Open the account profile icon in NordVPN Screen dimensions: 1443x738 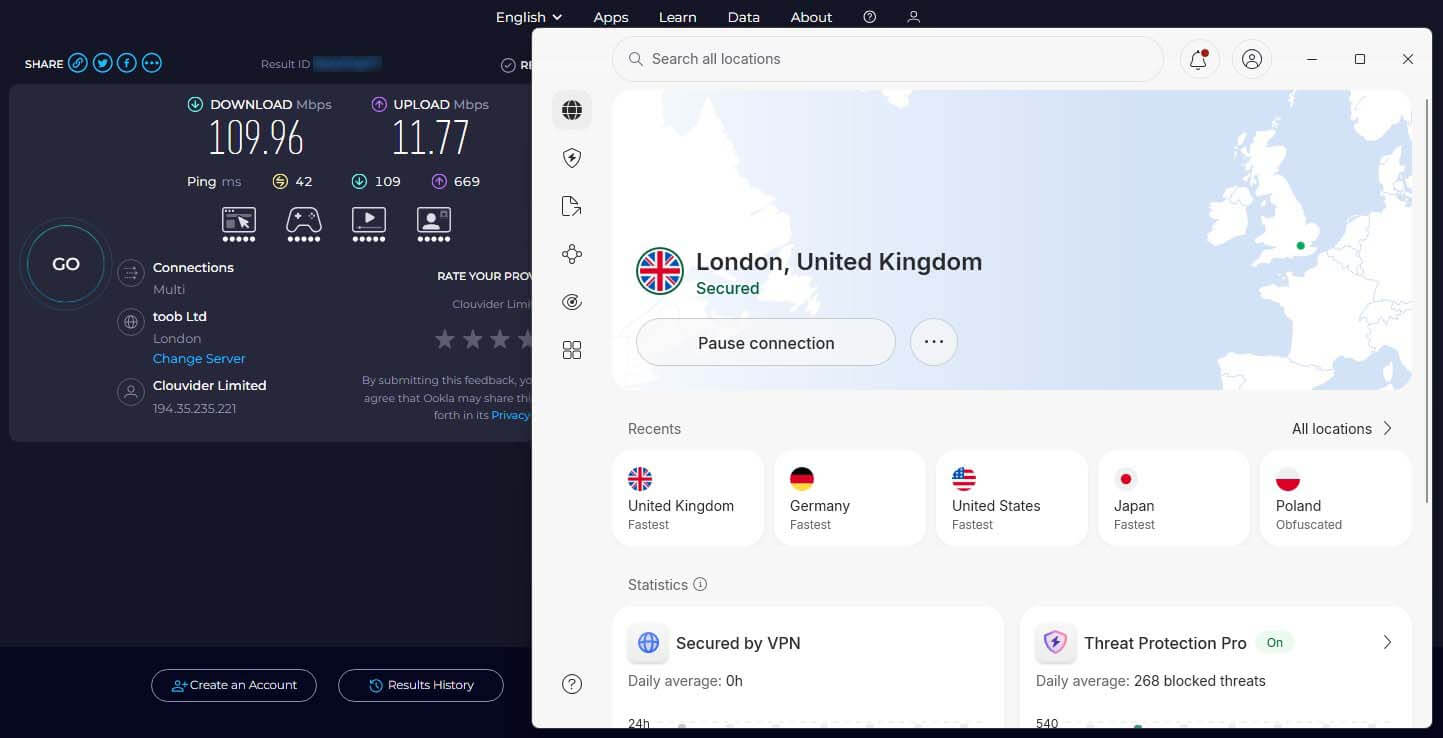coord(1252,59)
